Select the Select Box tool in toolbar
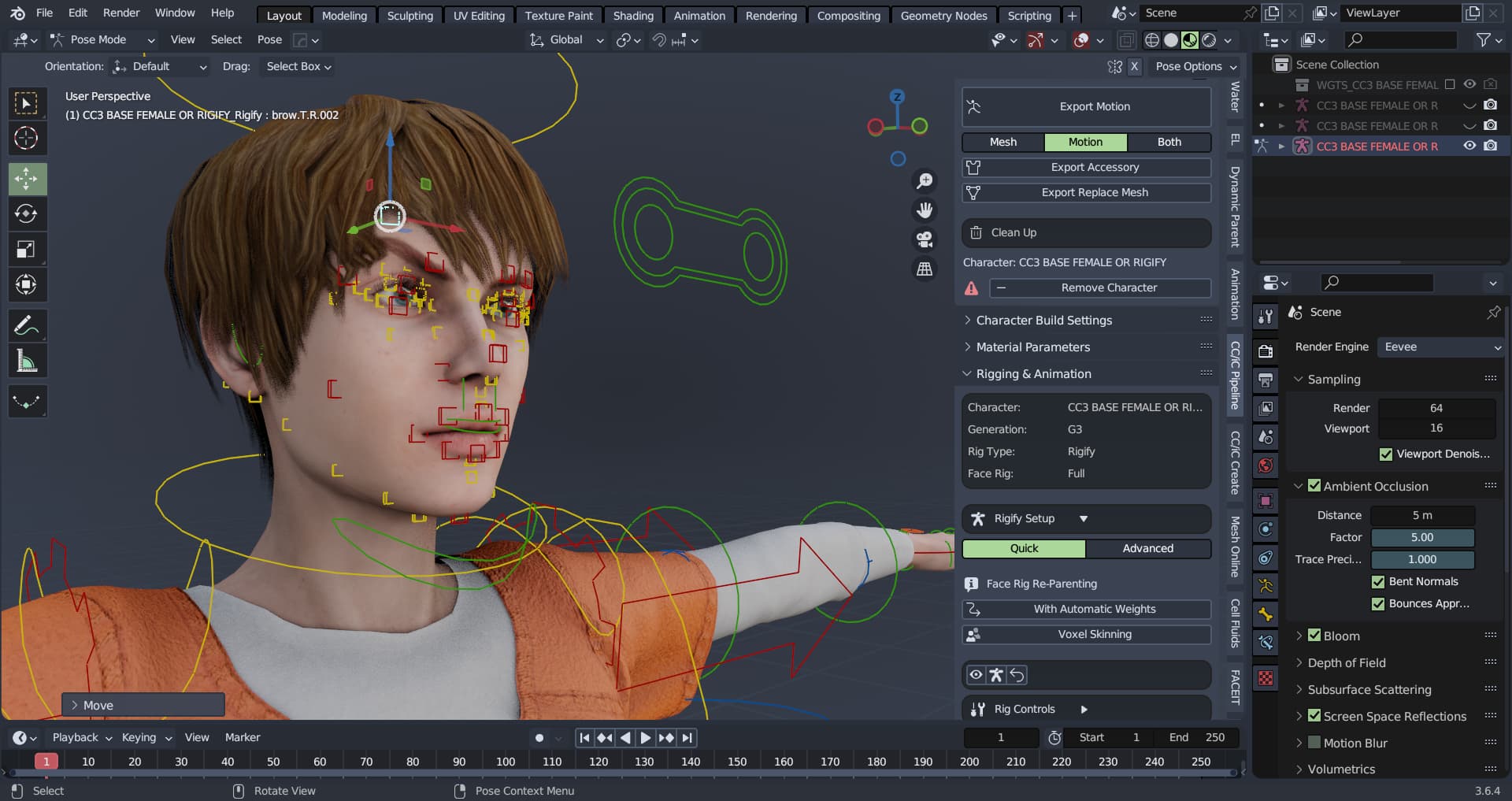The width and height of the screenshot is (1512, 801). (27, 103)
